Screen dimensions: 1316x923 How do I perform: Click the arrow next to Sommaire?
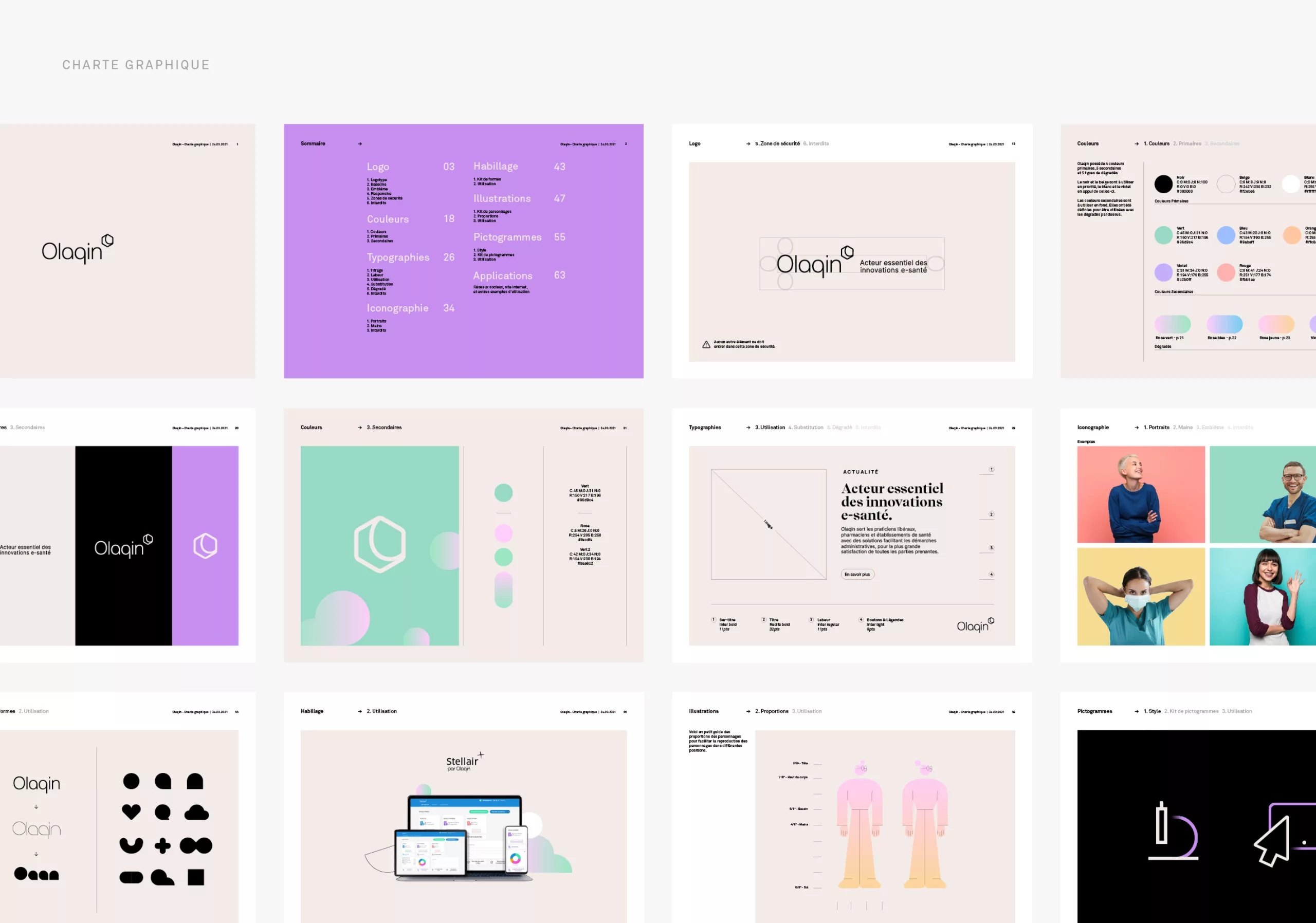click(360, 144)
